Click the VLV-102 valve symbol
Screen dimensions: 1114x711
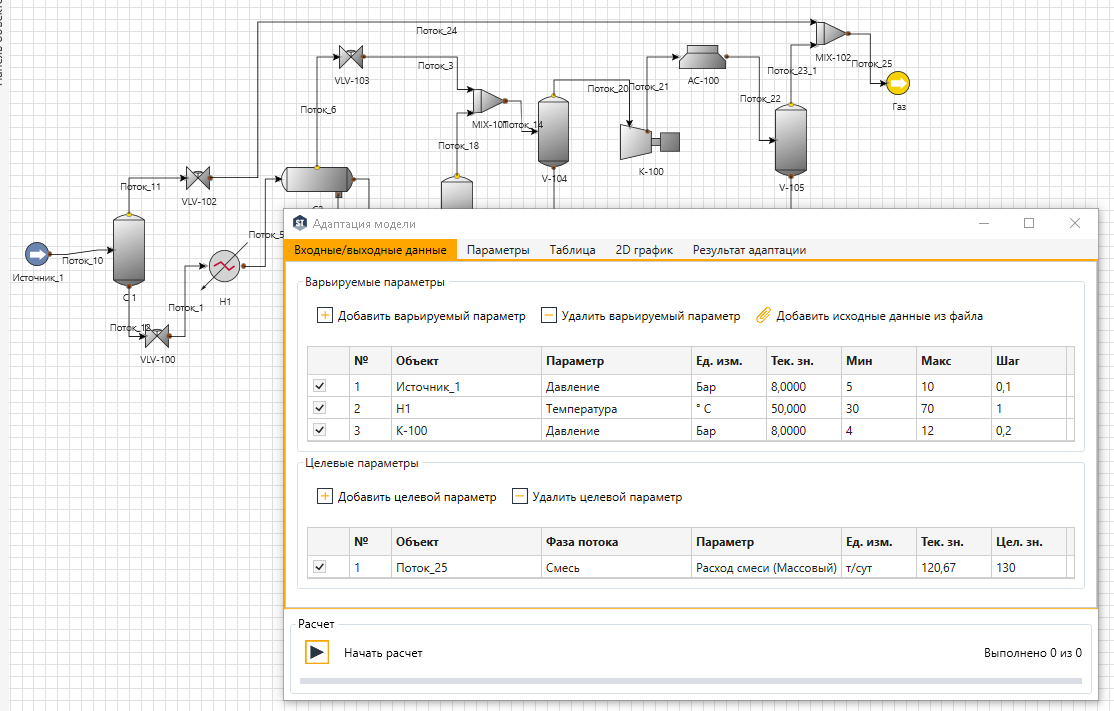[198, 178]
